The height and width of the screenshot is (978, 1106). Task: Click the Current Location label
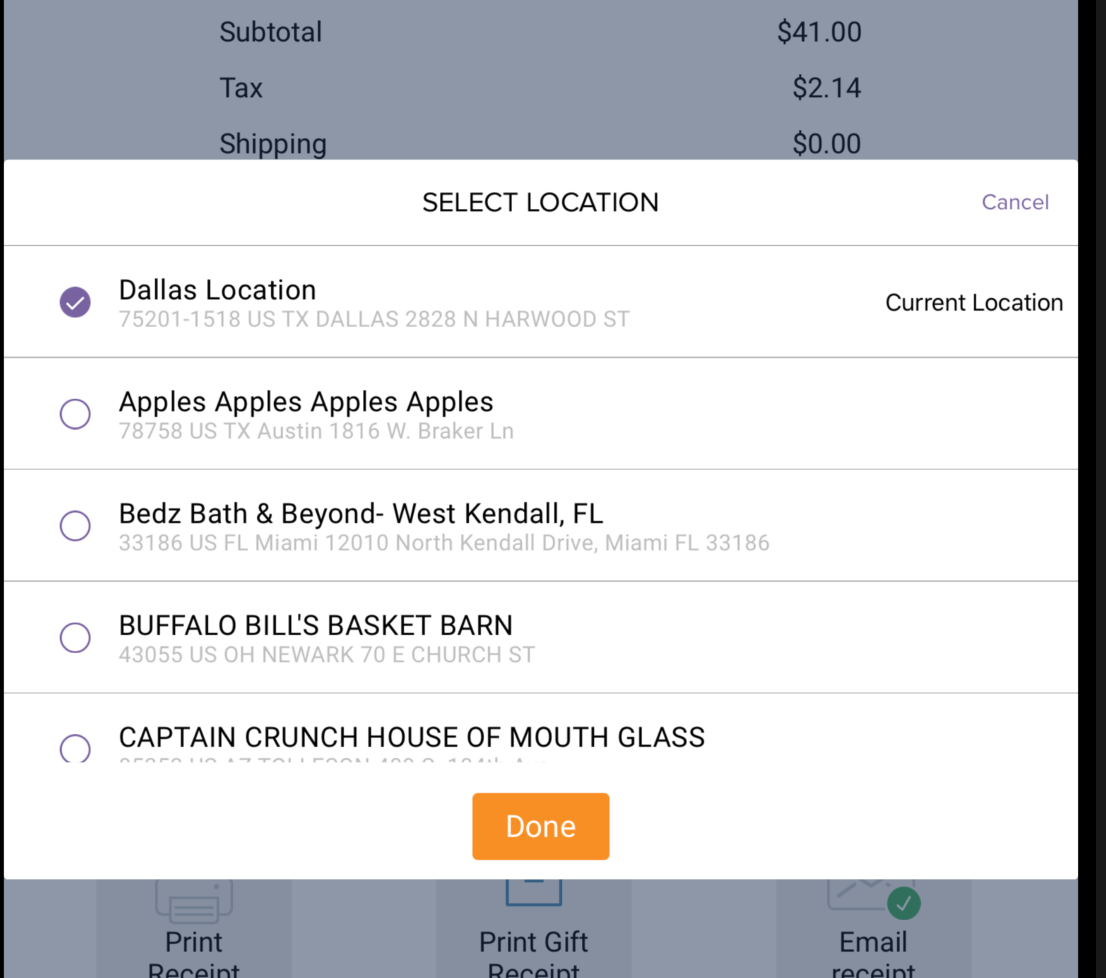point(974,303)
